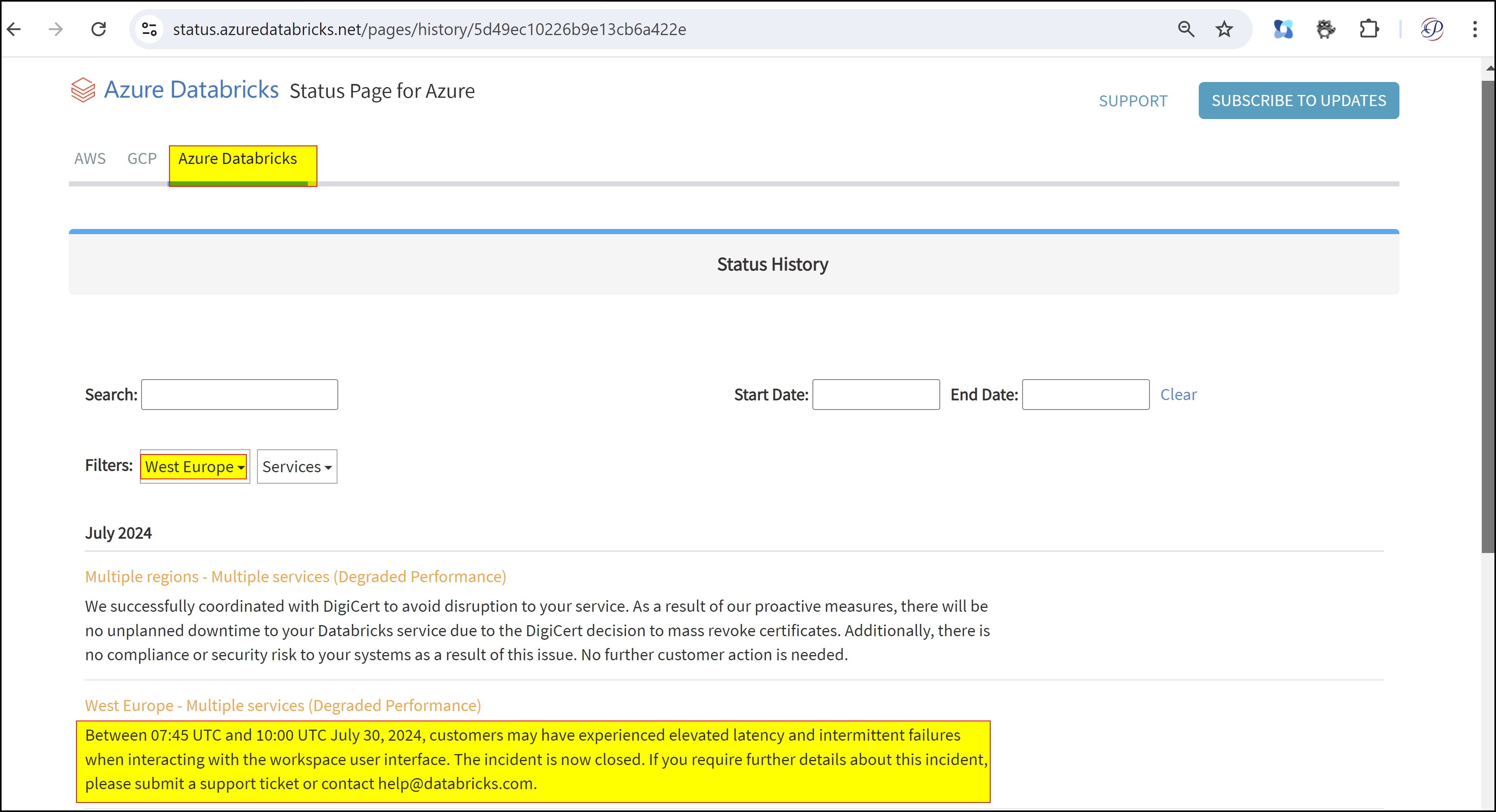Viewport: 1496px width, 812px height.
Task: Click SUBSCRIBE TO UPDATES button
Action: point(1299,101)
